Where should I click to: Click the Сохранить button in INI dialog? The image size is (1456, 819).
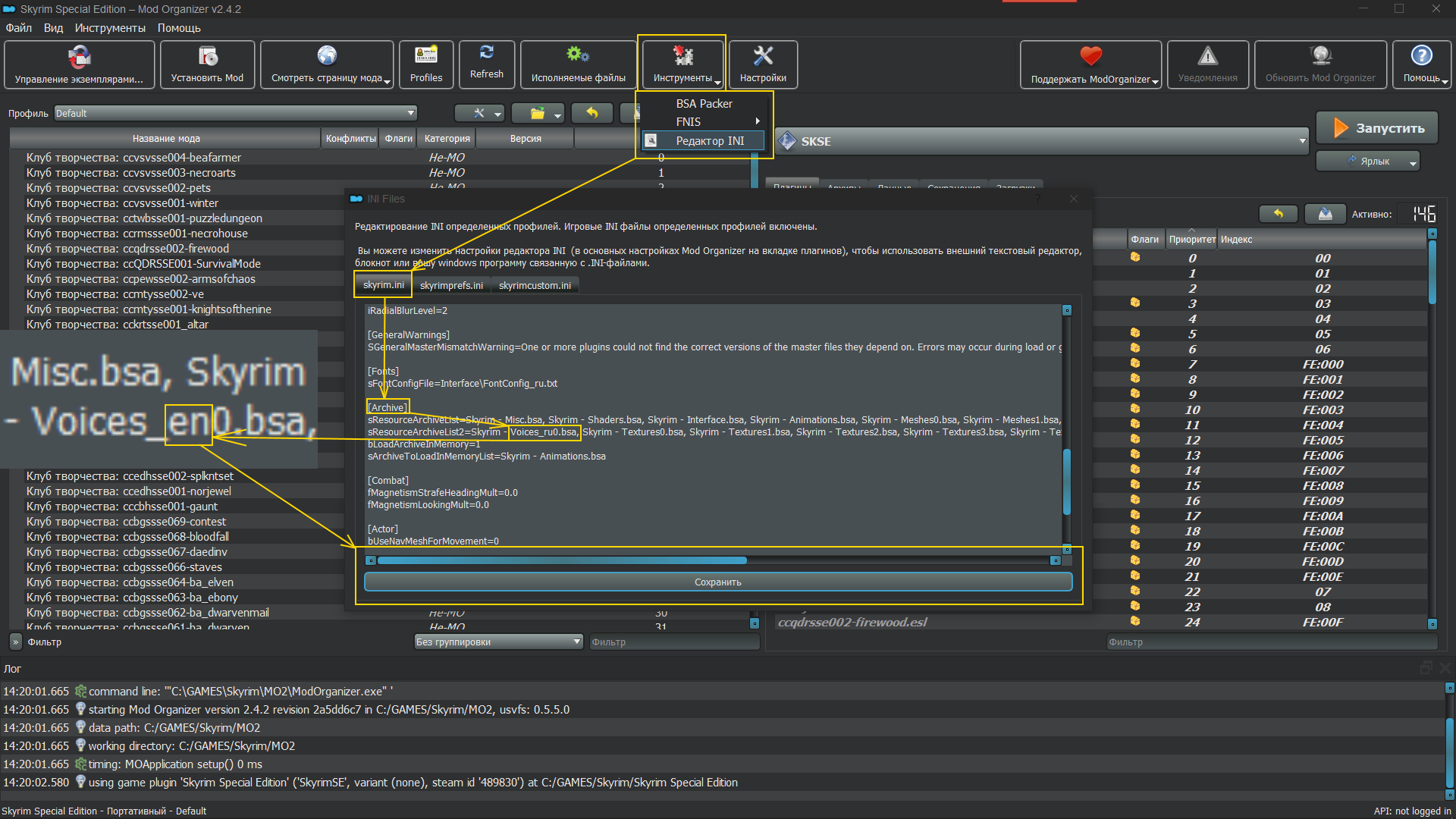(717, 582)
